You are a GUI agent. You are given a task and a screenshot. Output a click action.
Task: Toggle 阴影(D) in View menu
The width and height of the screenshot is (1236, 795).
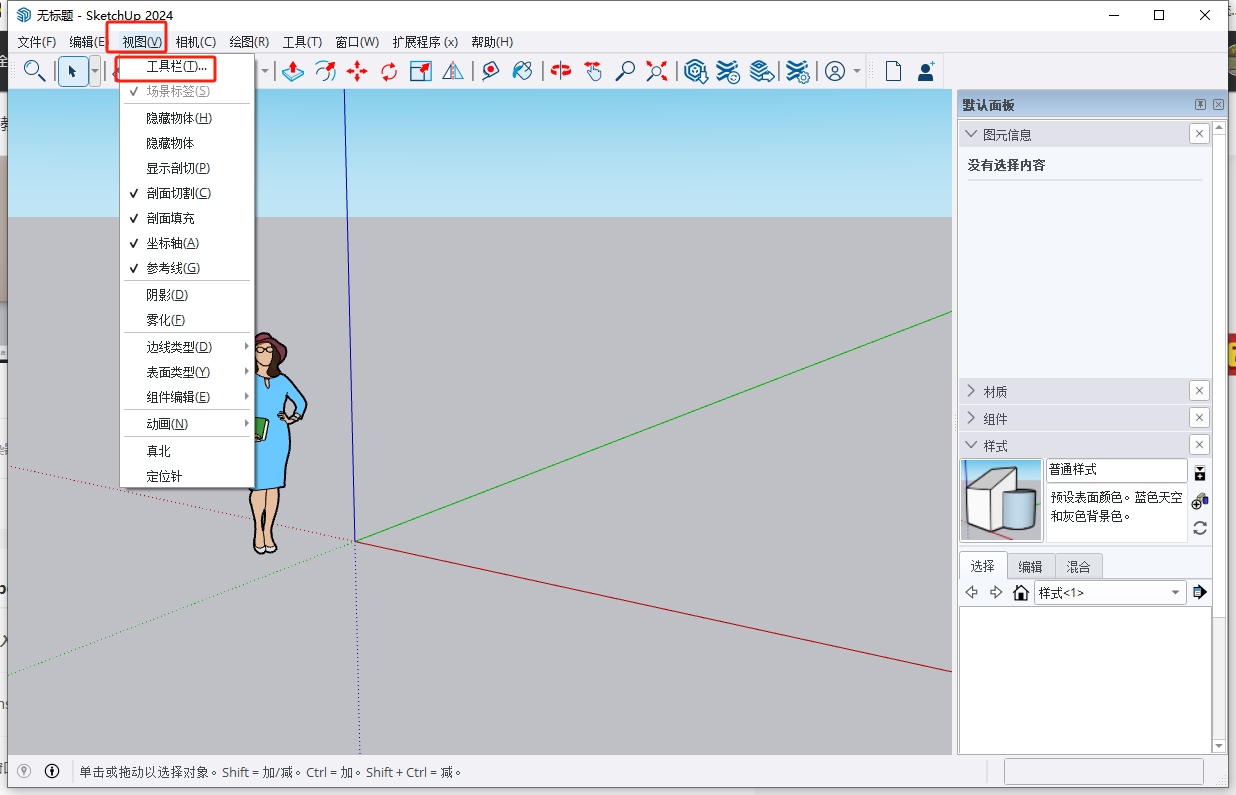click(187, 295)
